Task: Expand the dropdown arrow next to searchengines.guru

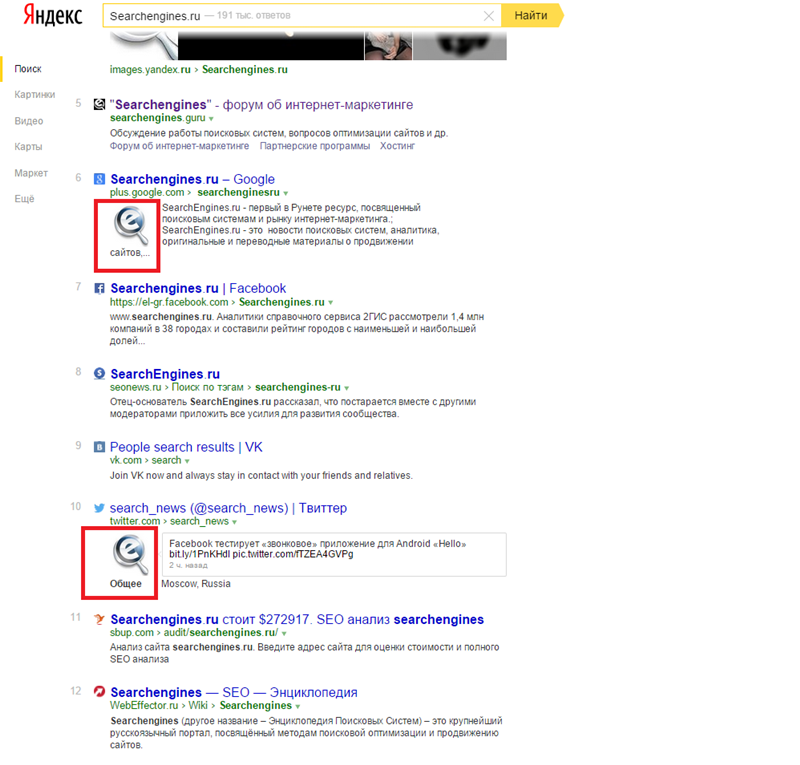Action: 211,119
